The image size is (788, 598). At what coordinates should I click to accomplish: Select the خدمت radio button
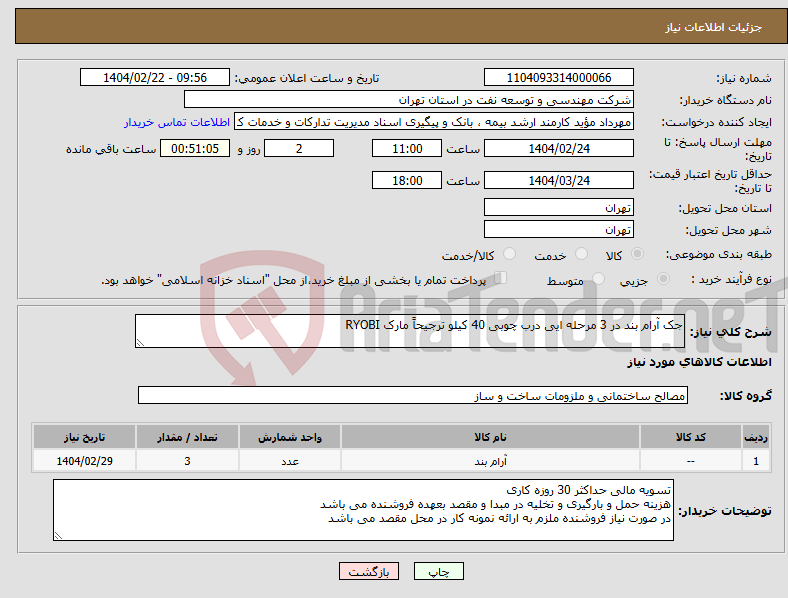point(581,254)
